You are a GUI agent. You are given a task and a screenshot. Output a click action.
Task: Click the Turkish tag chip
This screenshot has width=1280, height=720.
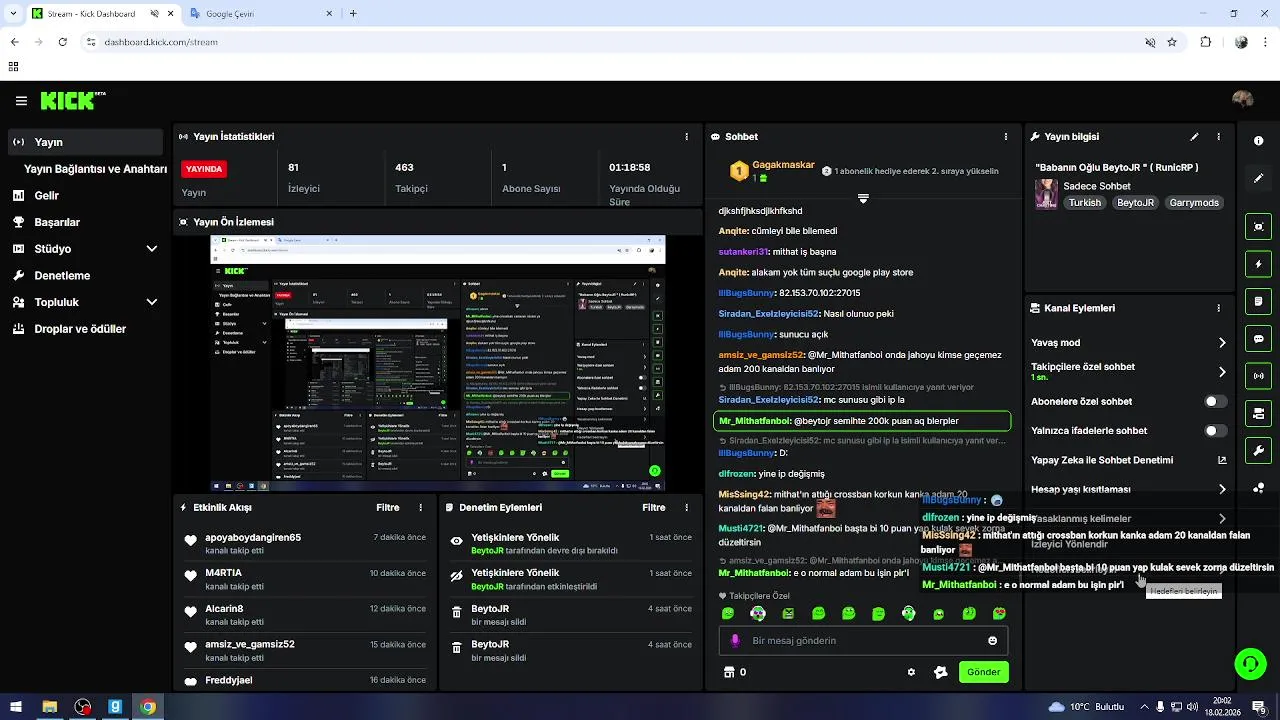coord(1084,202)
